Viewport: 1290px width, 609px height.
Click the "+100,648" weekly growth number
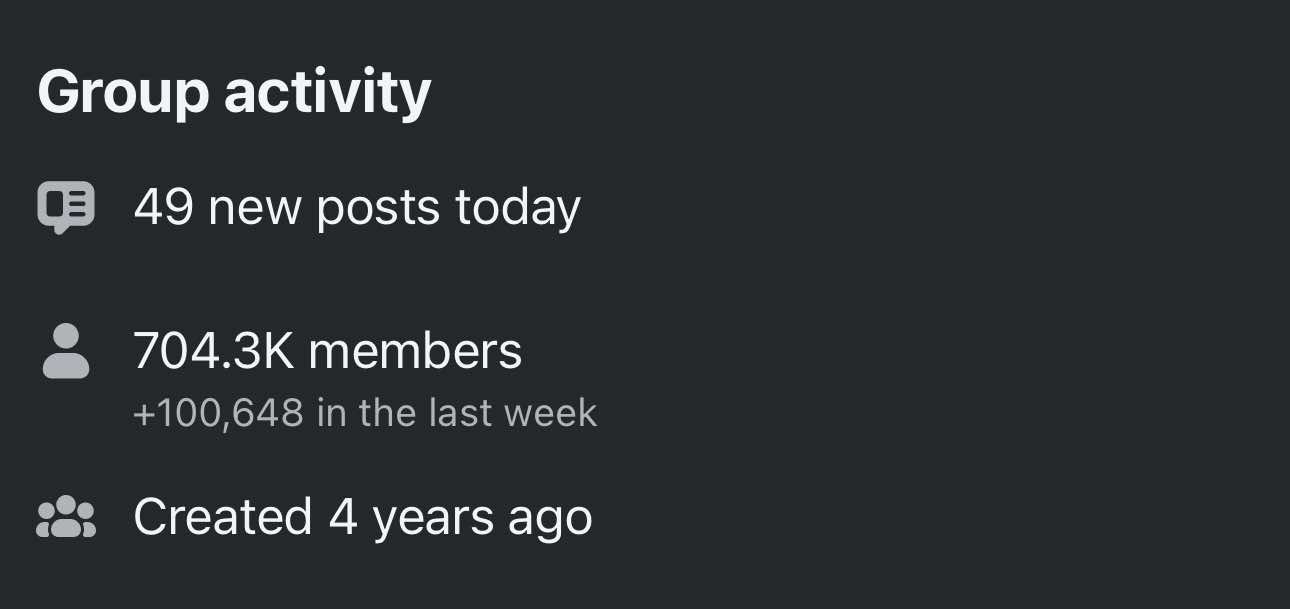pos(218,413)
